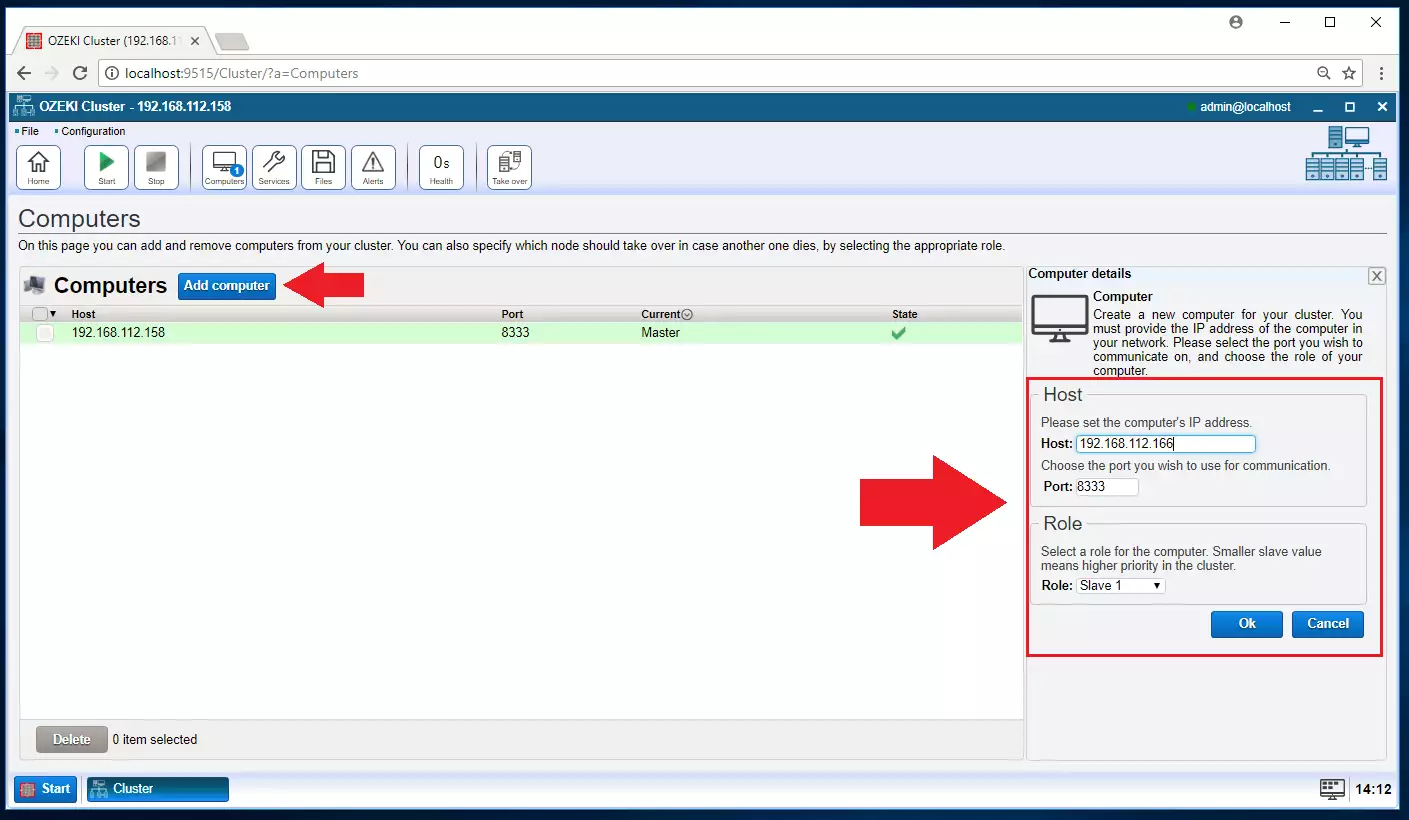The width and height of the screenshot is (1409, 820).
Task: Open the Ozeki Start menu button
Action: [46, 789]
